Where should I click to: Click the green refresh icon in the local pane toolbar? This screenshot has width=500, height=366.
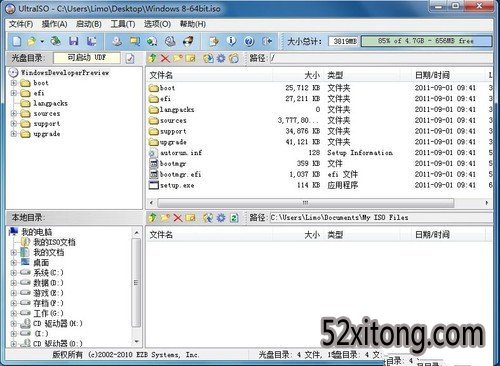tap(234, 218)
